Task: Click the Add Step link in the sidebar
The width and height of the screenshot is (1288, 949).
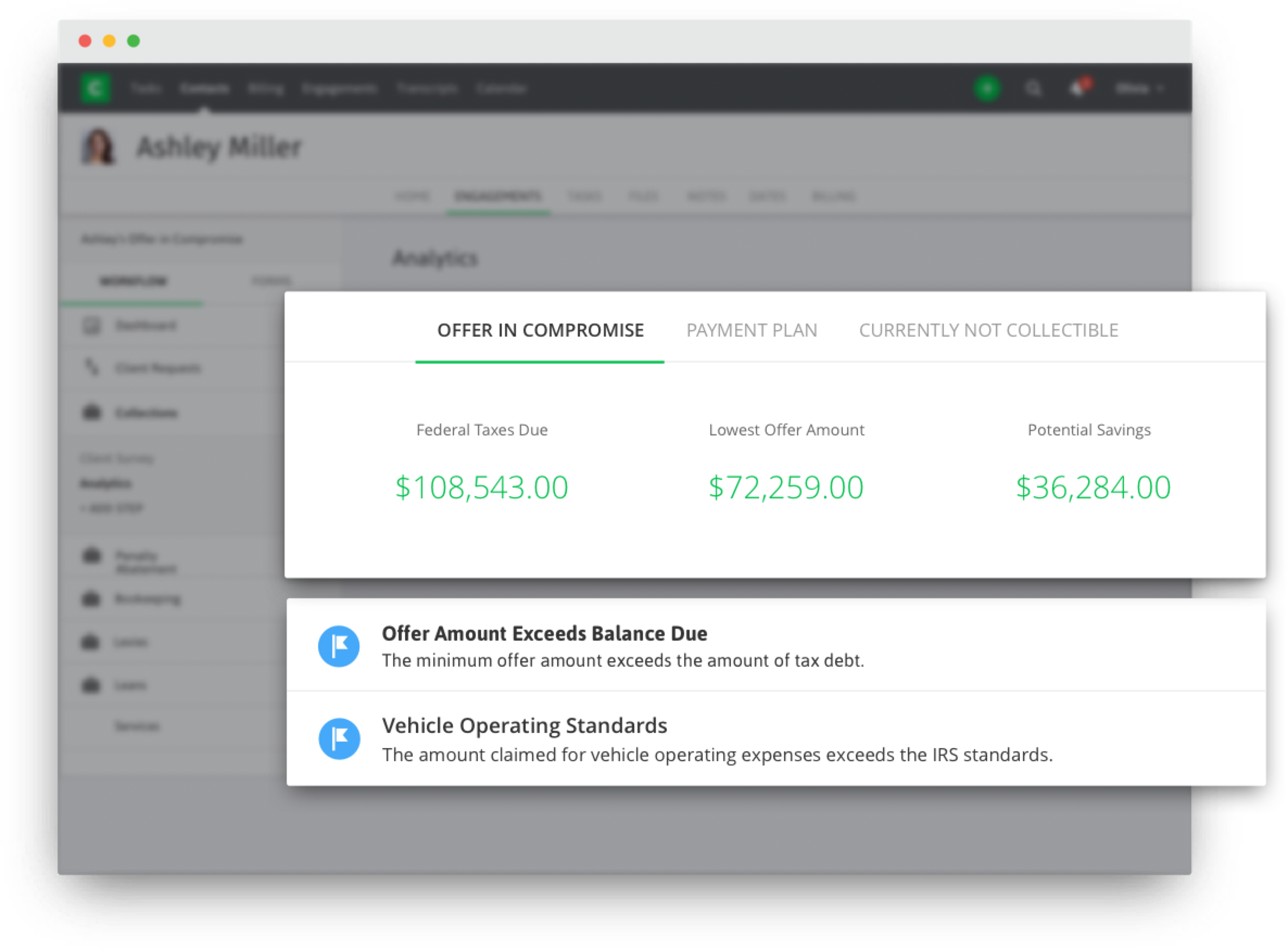Action: 112,508
